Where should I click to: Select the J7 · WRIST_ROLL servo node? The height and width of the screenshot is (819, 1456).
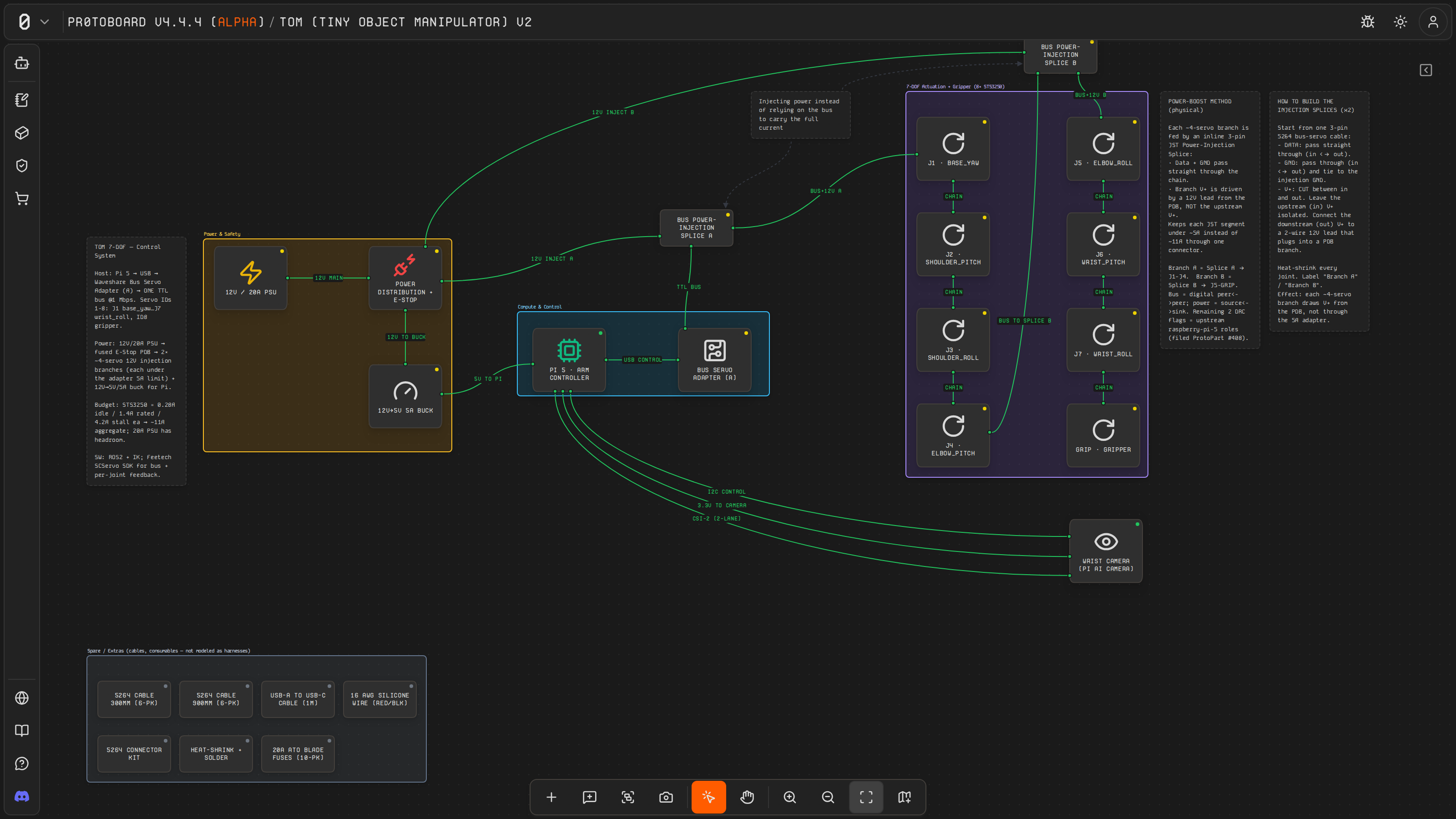1103,340
